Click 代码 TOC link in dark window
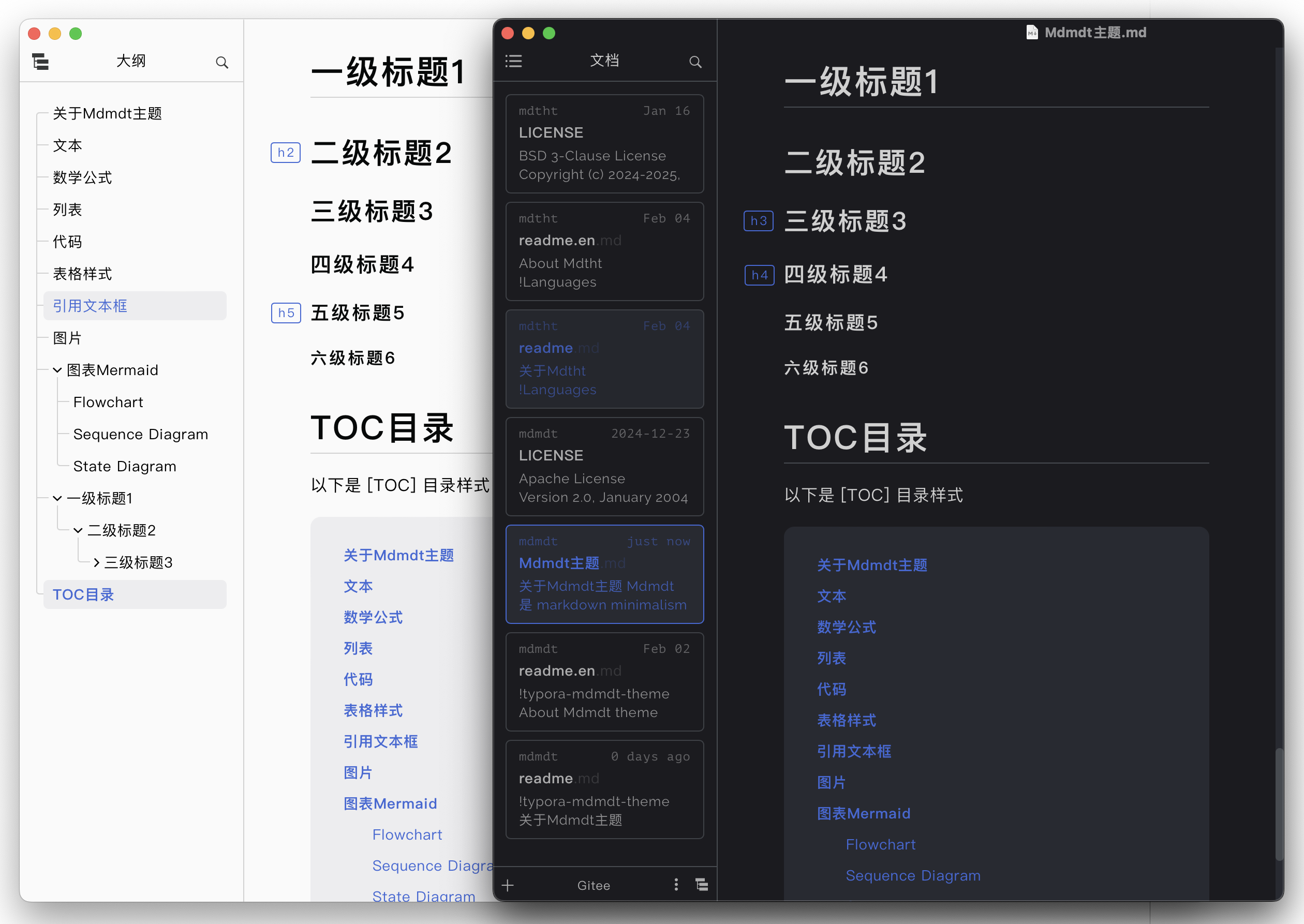1304x924 pixels. tap(831, 690)
